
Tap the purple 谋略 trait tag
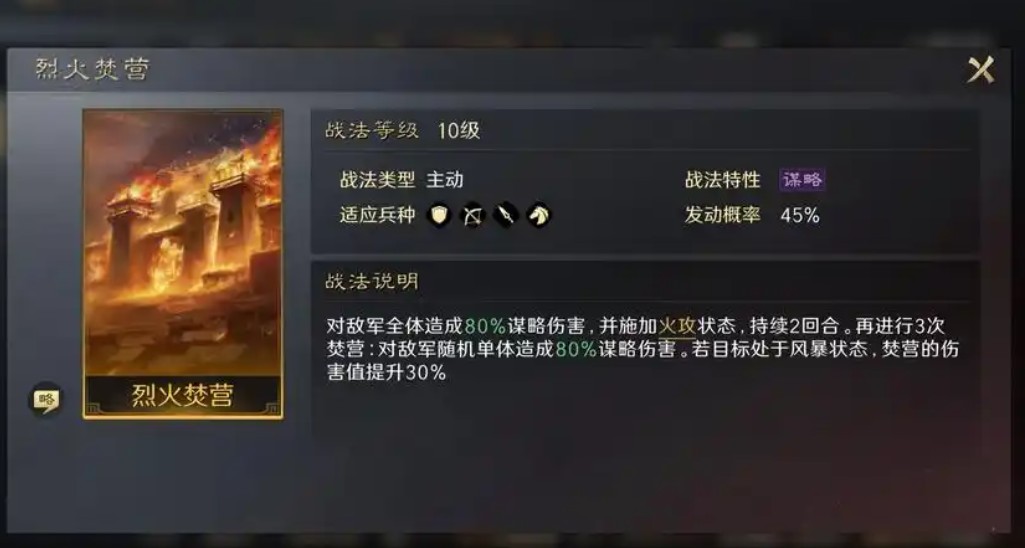pos(802,180)
